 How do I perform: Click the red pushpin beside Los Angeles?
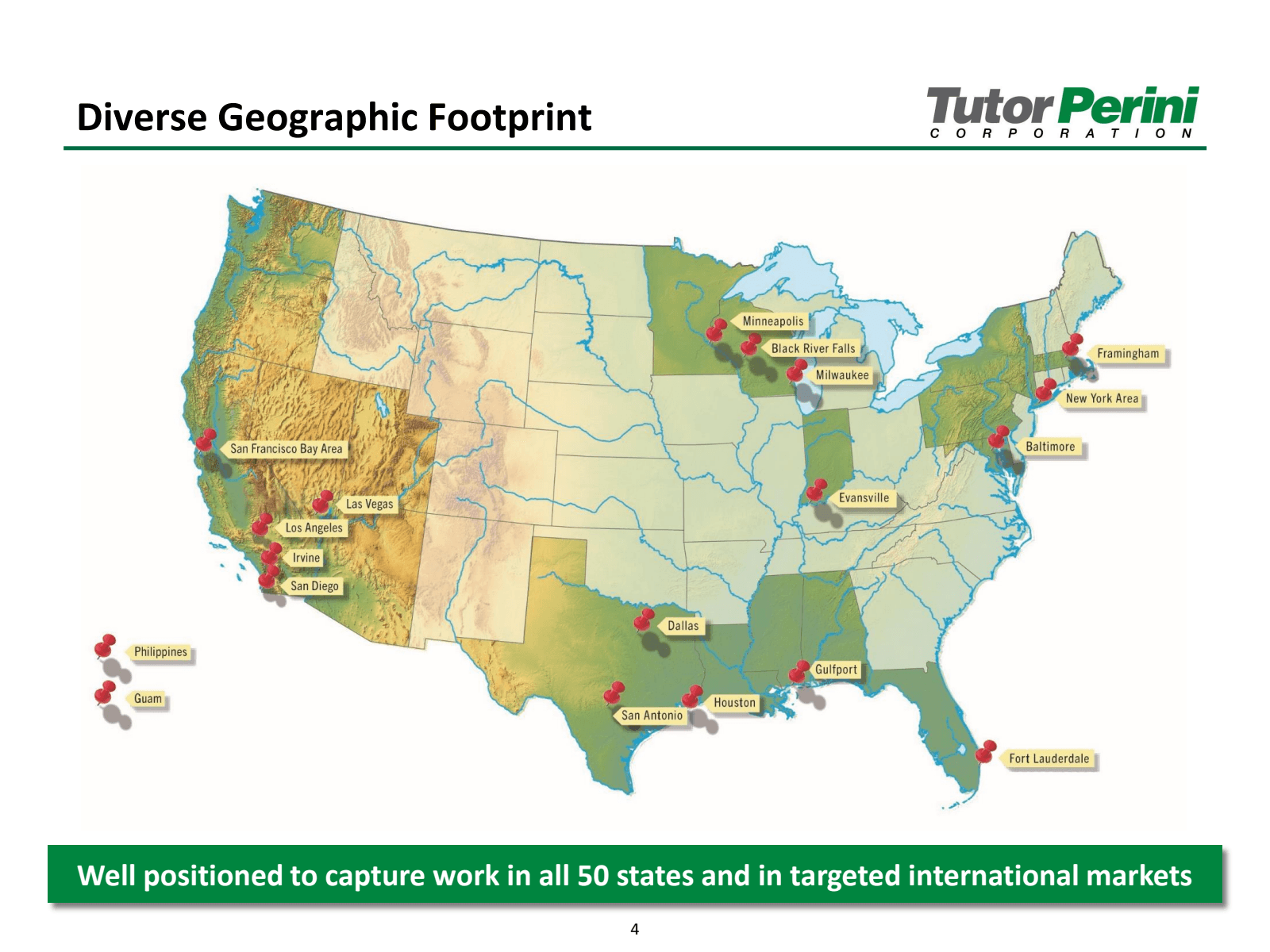[x=262, y=524]
